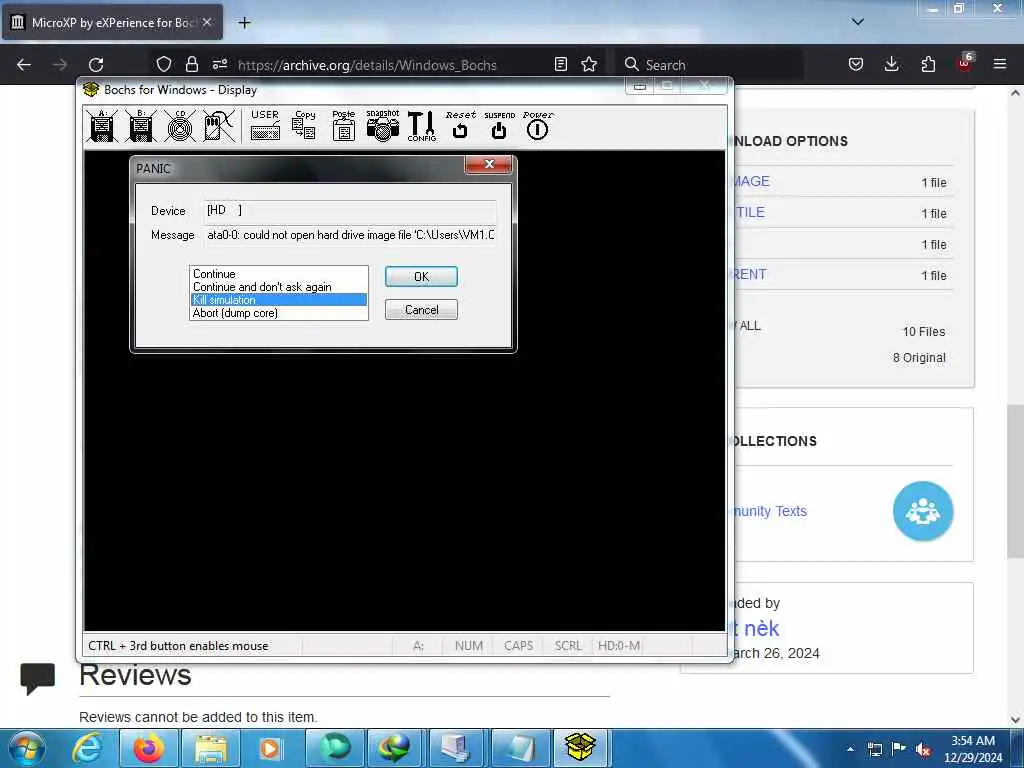The width and height of the screenshot is (1024, 768).
Task: Go back in Firefox
Action: coord(24,64)
